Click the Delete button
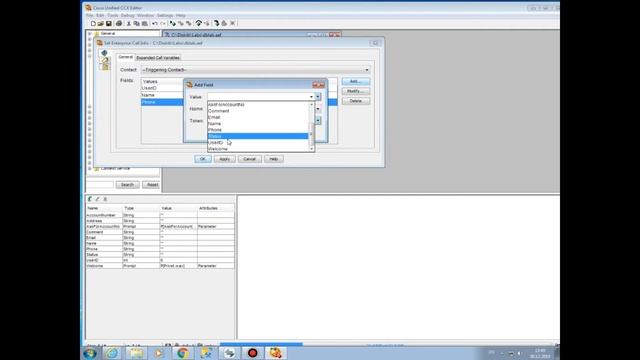Viewport: 640px width, 360px height. [356, 101]
